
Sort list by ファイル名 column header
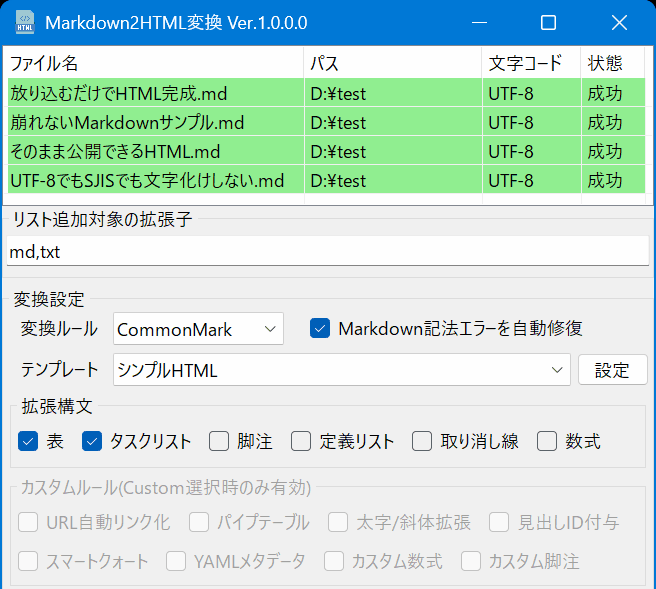coord(155,63)
